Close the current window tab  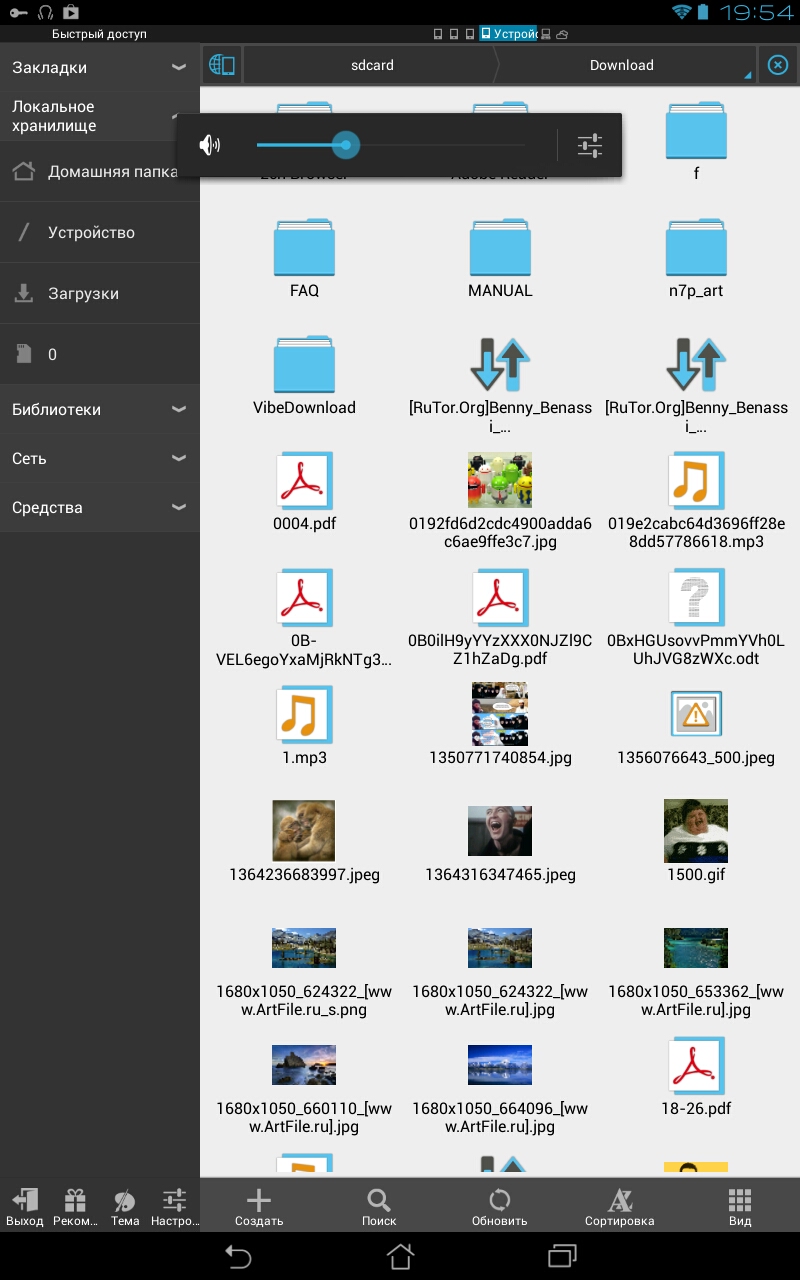(x=777, y=65)
